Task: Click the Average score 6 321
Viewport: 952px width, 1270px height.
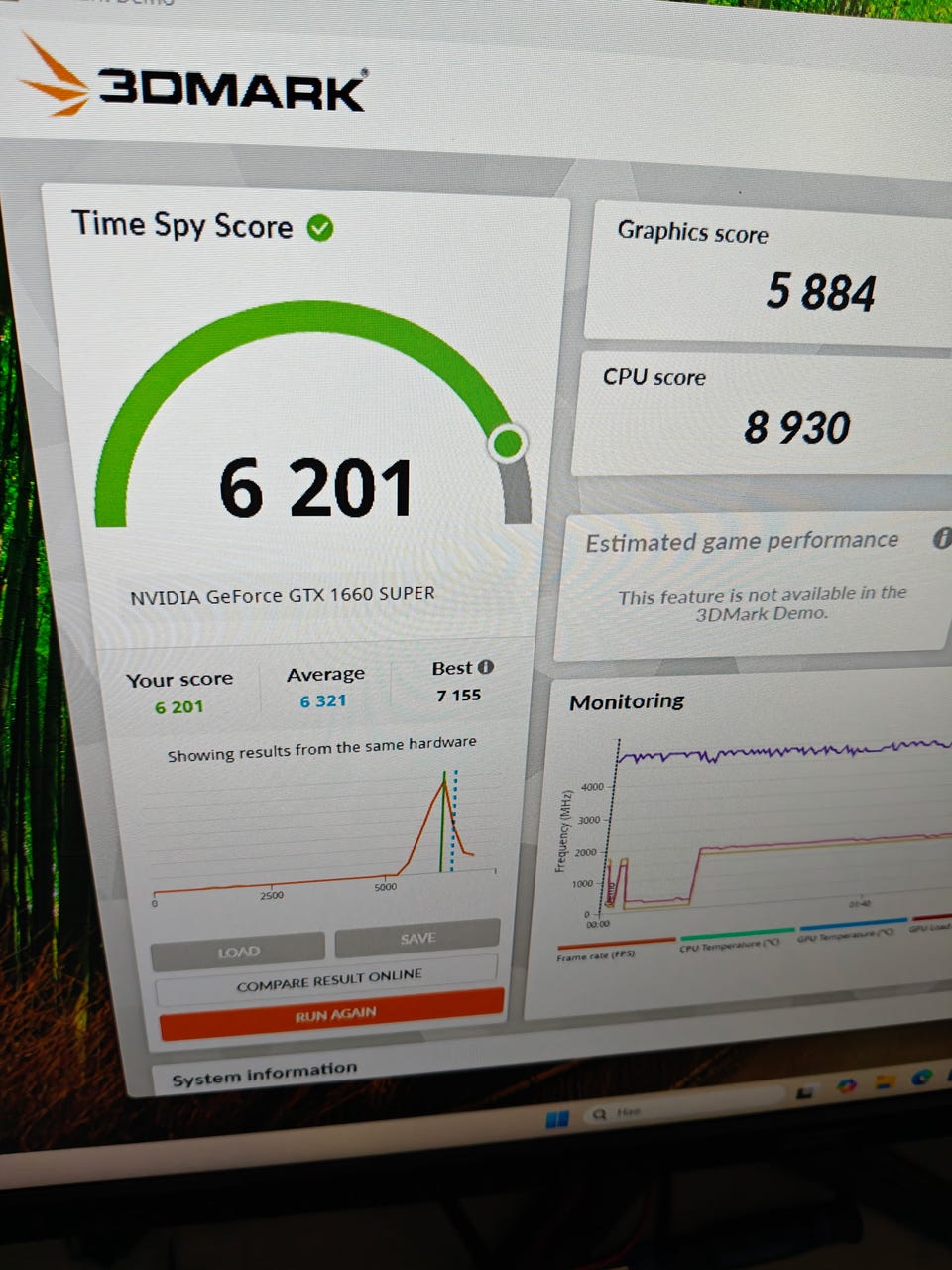Action: click(323, 700)
